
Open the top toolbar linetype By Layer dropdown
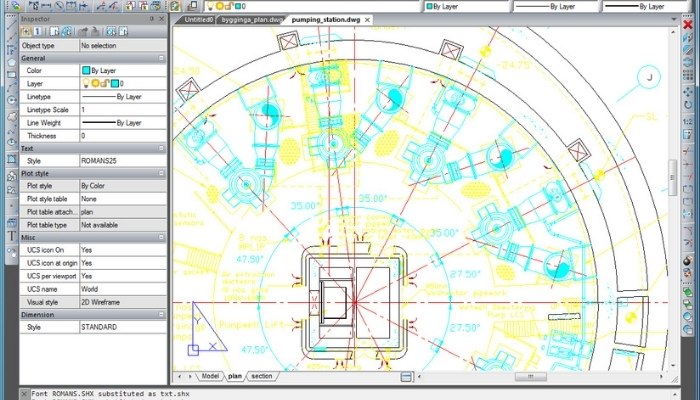tap(555, 6)
